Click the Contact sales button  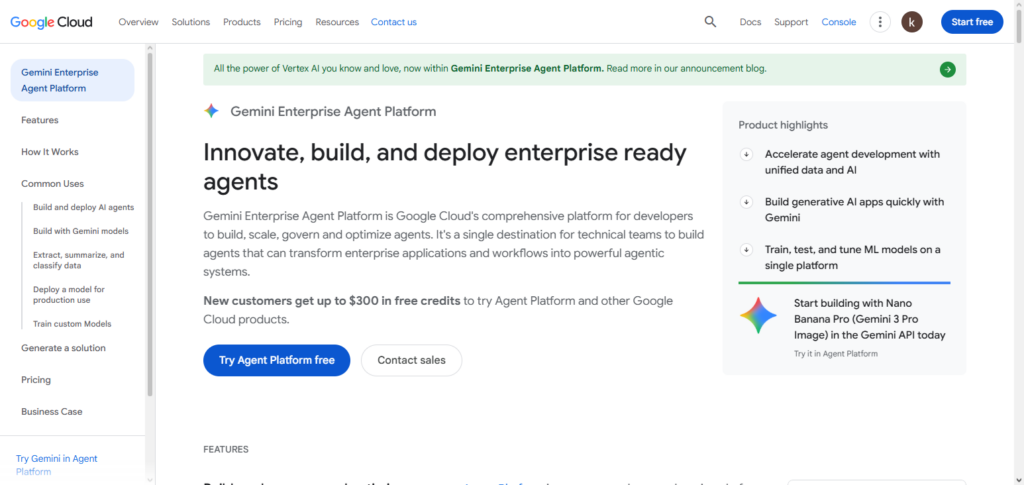[x=411, y=360]
